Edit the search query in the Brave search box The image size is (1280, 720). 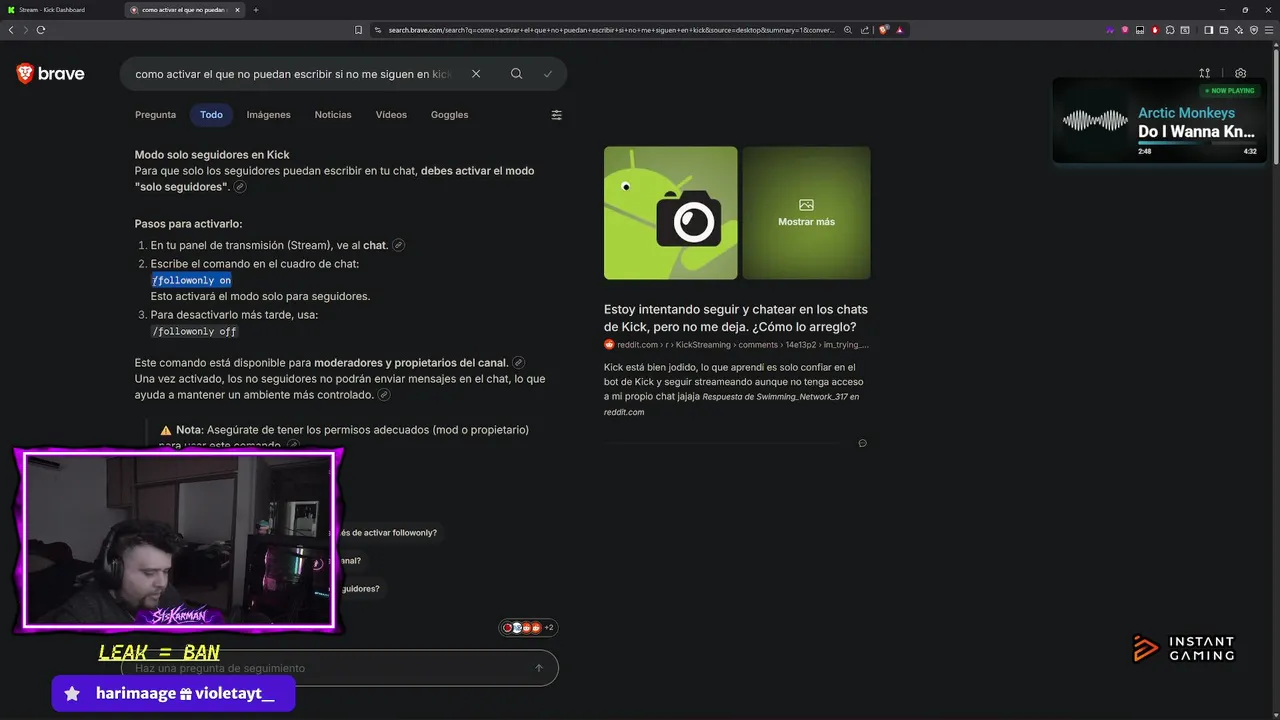click(293, 74)
